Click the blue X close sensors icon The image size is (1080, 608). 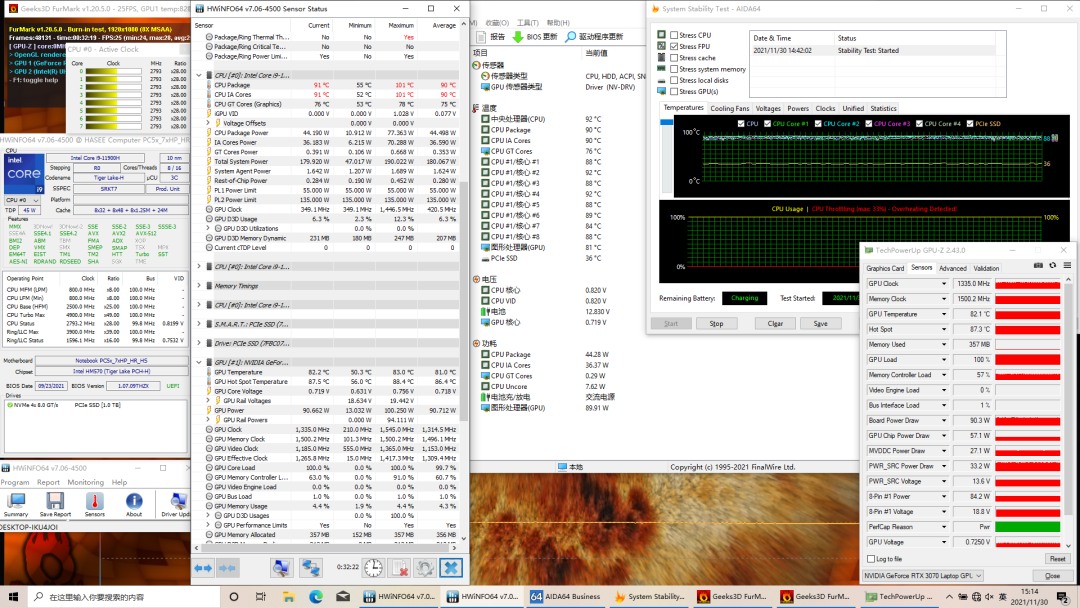[x=451, y=568]
